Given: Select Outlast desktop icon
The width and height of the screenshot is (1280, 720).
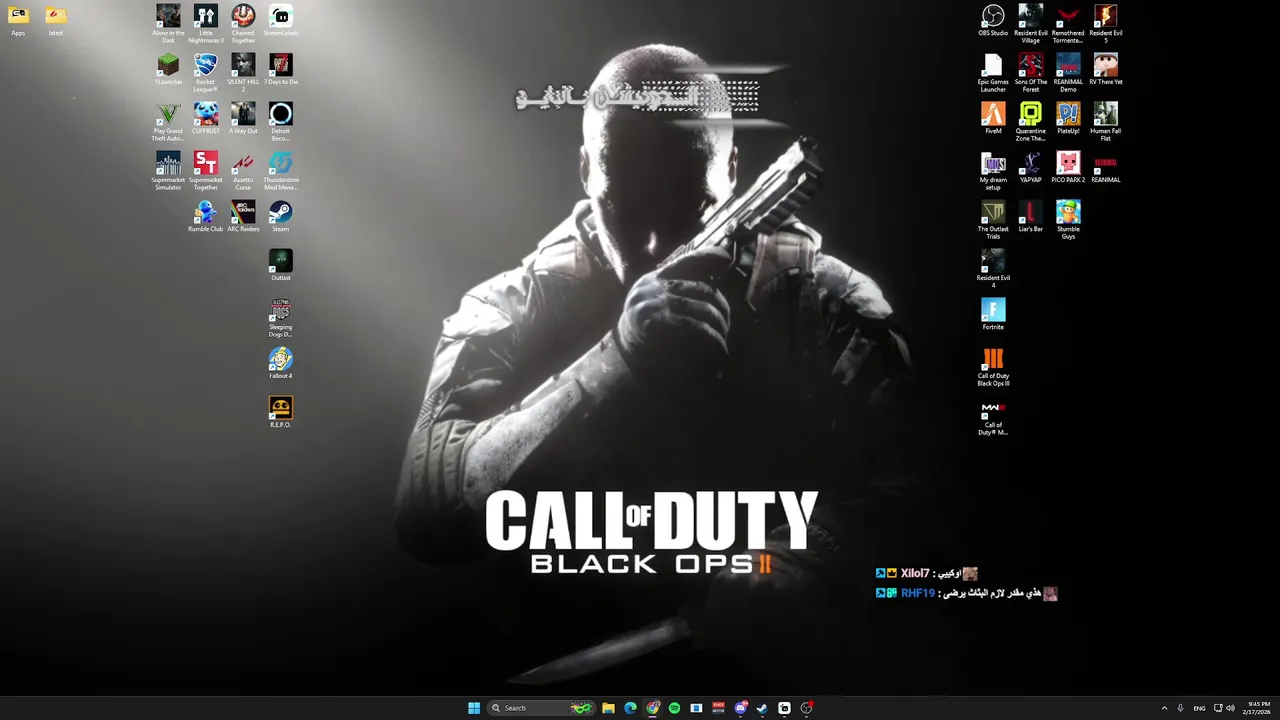Looking at the screenshot, I should (x=281, y=266).
